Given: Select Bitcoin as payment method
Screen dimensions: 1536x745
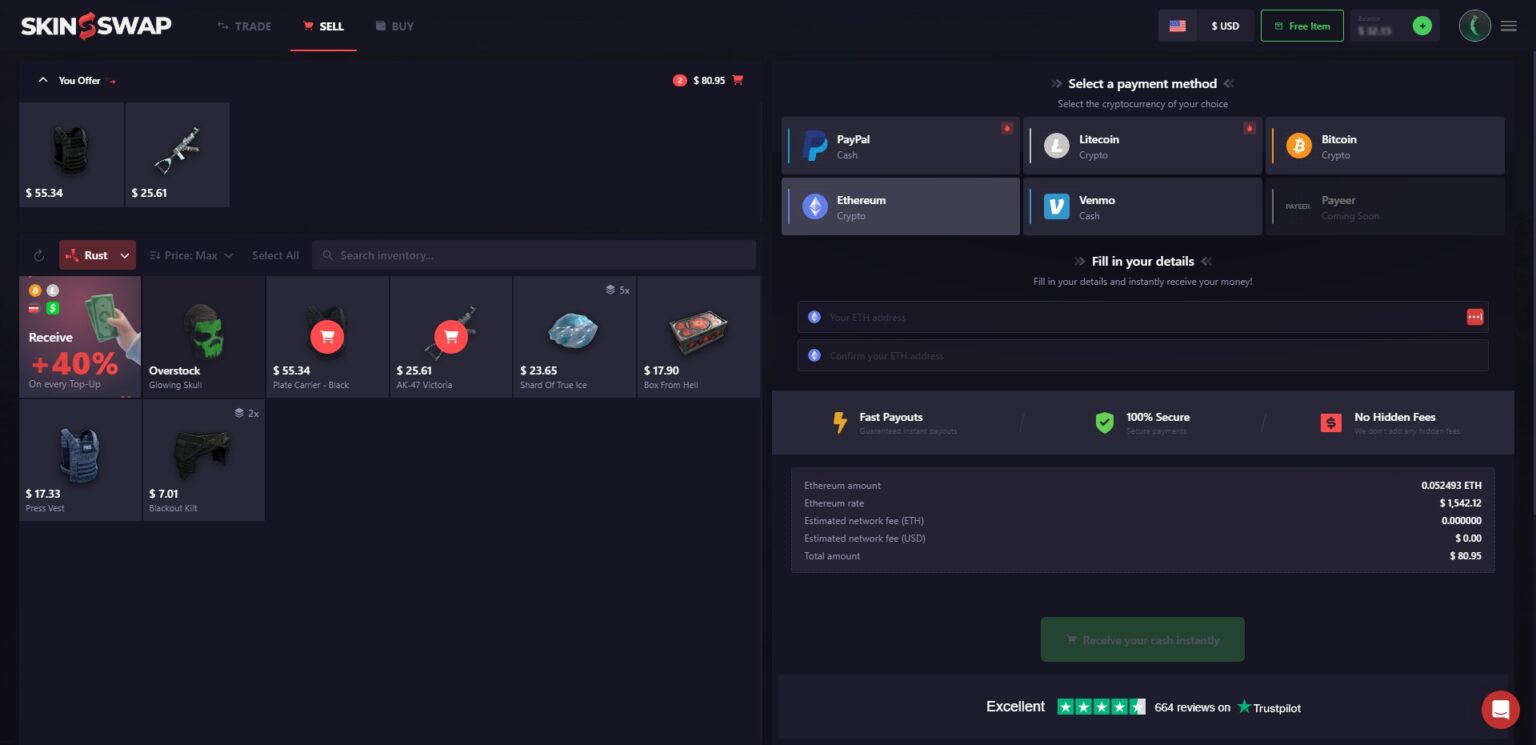Looking at the screenshot, I should coord(1384,146).
